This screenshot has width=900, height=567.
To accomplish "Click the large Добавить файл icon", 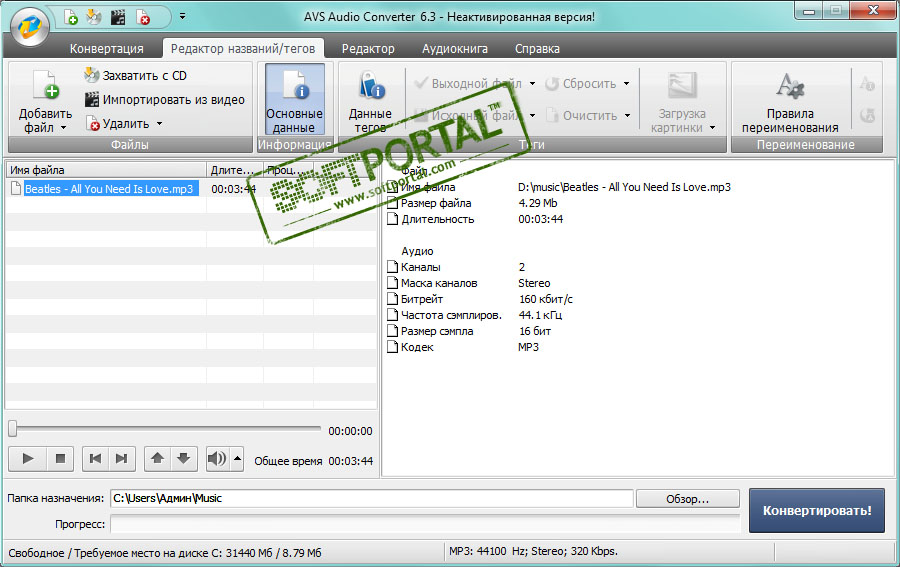I will point(45,85).
